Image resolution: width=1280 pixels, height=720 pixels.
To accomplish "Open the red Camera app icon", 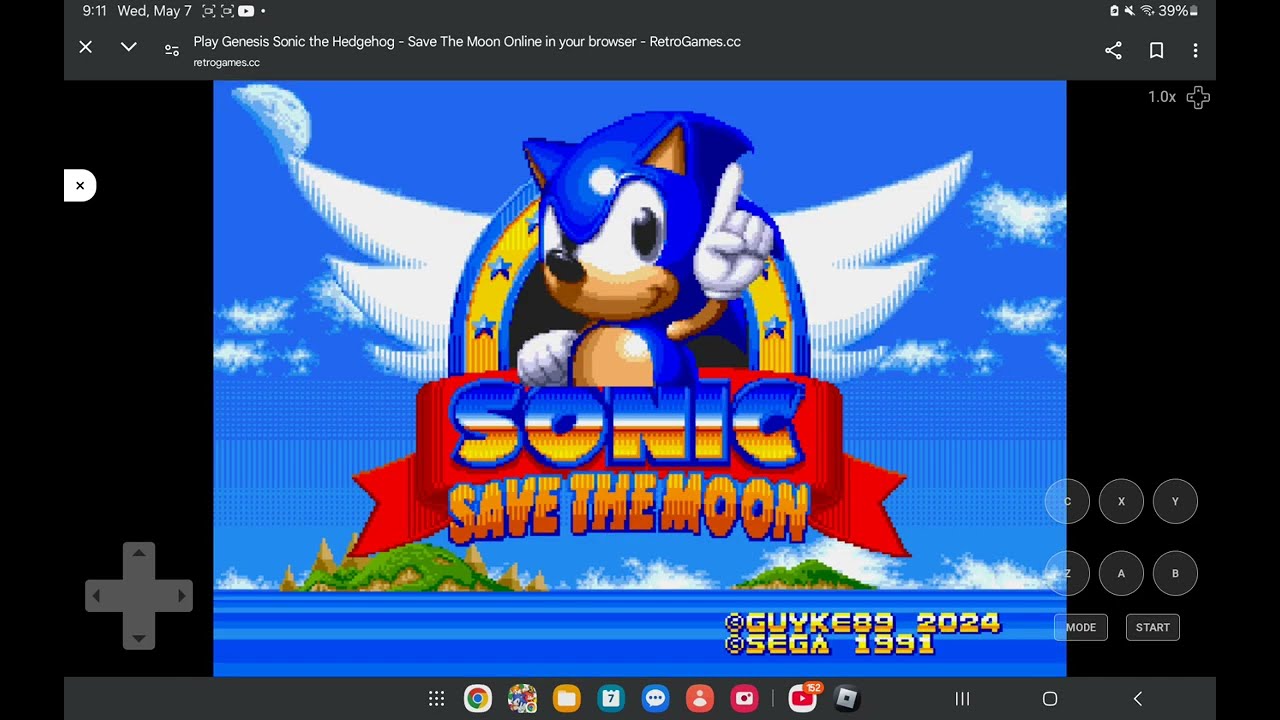I will [744, 699].
